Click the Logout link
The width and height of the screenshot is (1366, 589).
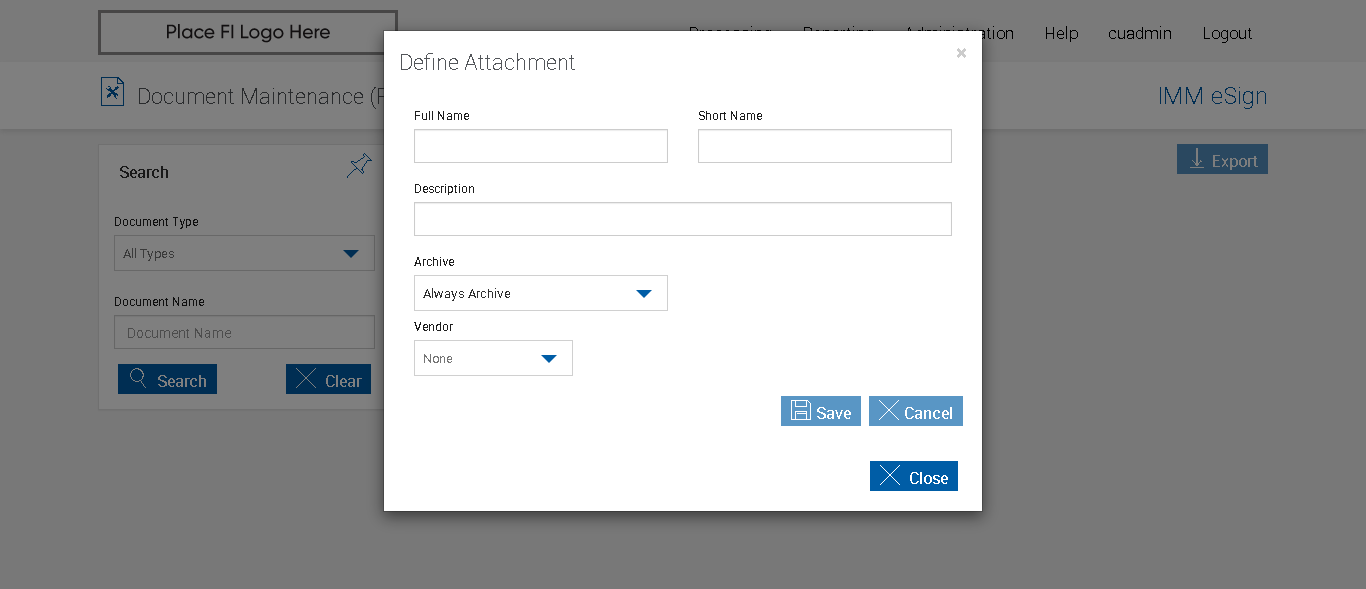[1227, 33]
